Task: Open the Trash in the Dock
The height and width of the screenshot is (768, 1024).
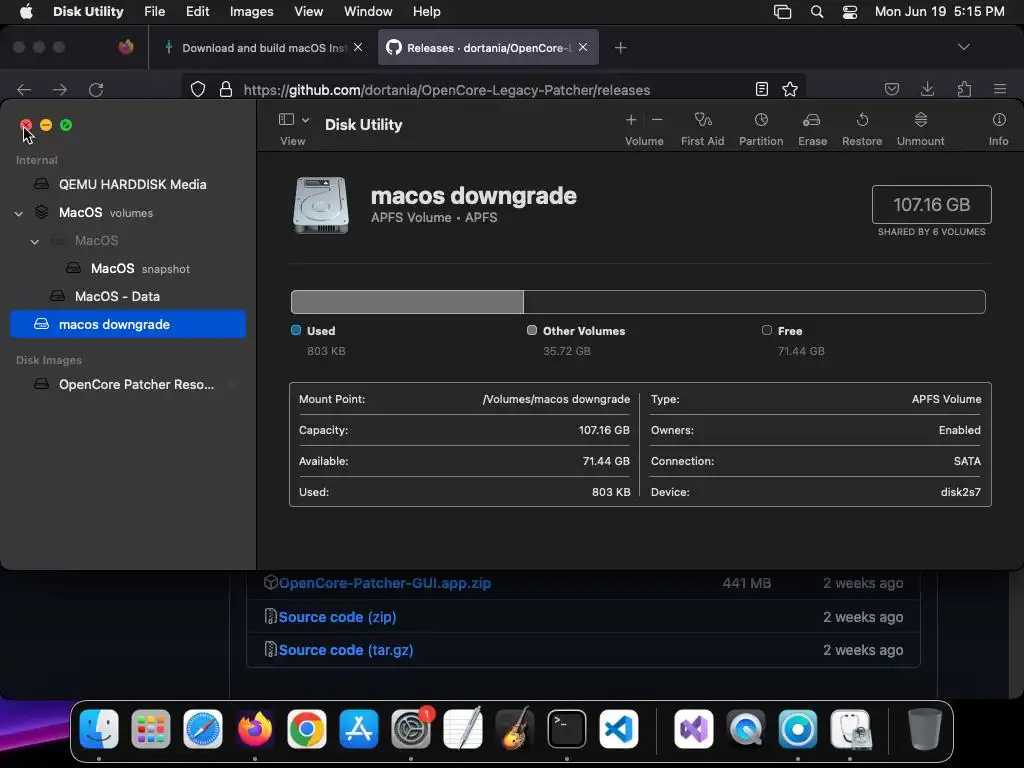Action: 925,729
